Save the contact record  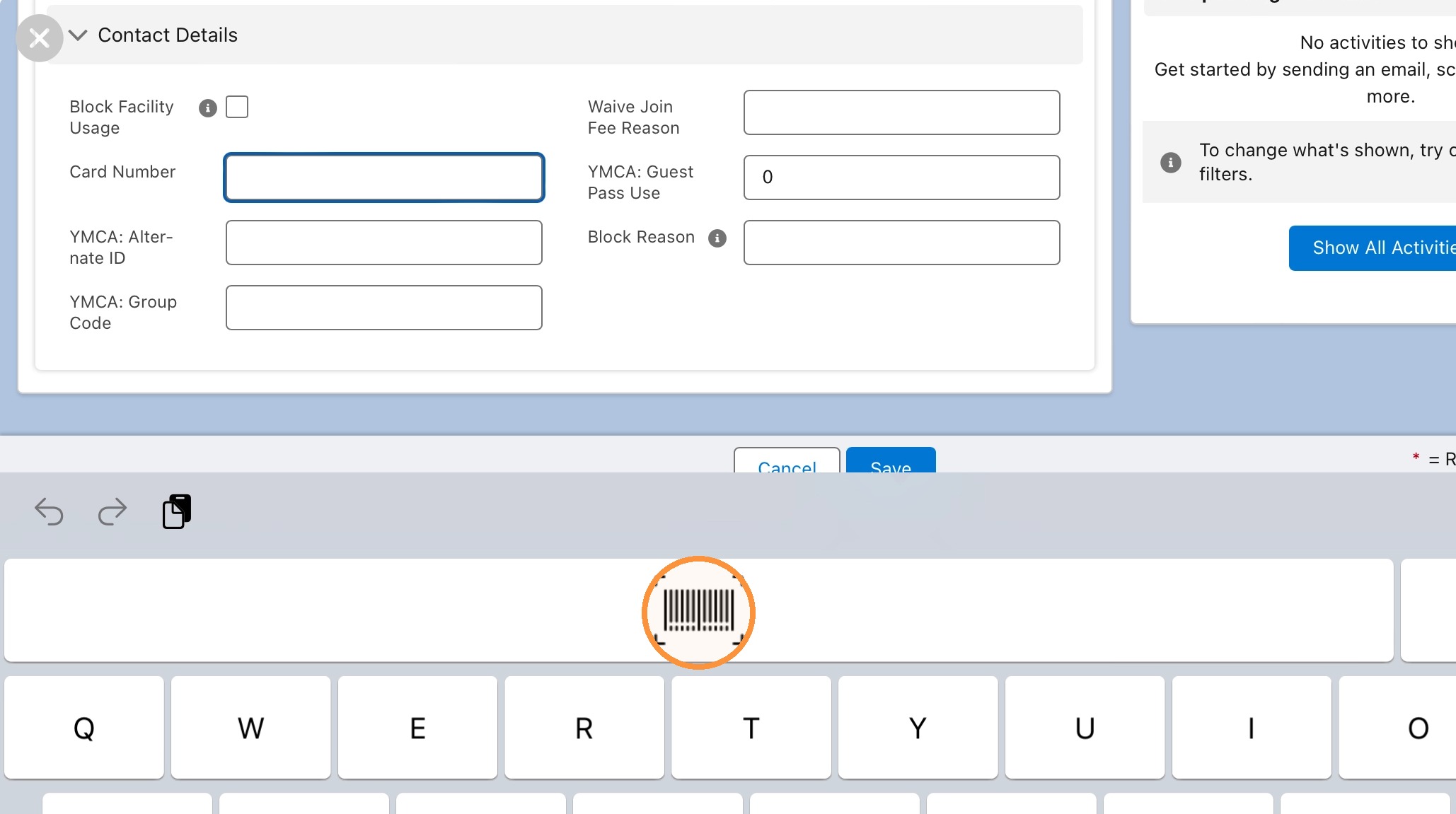891,460
